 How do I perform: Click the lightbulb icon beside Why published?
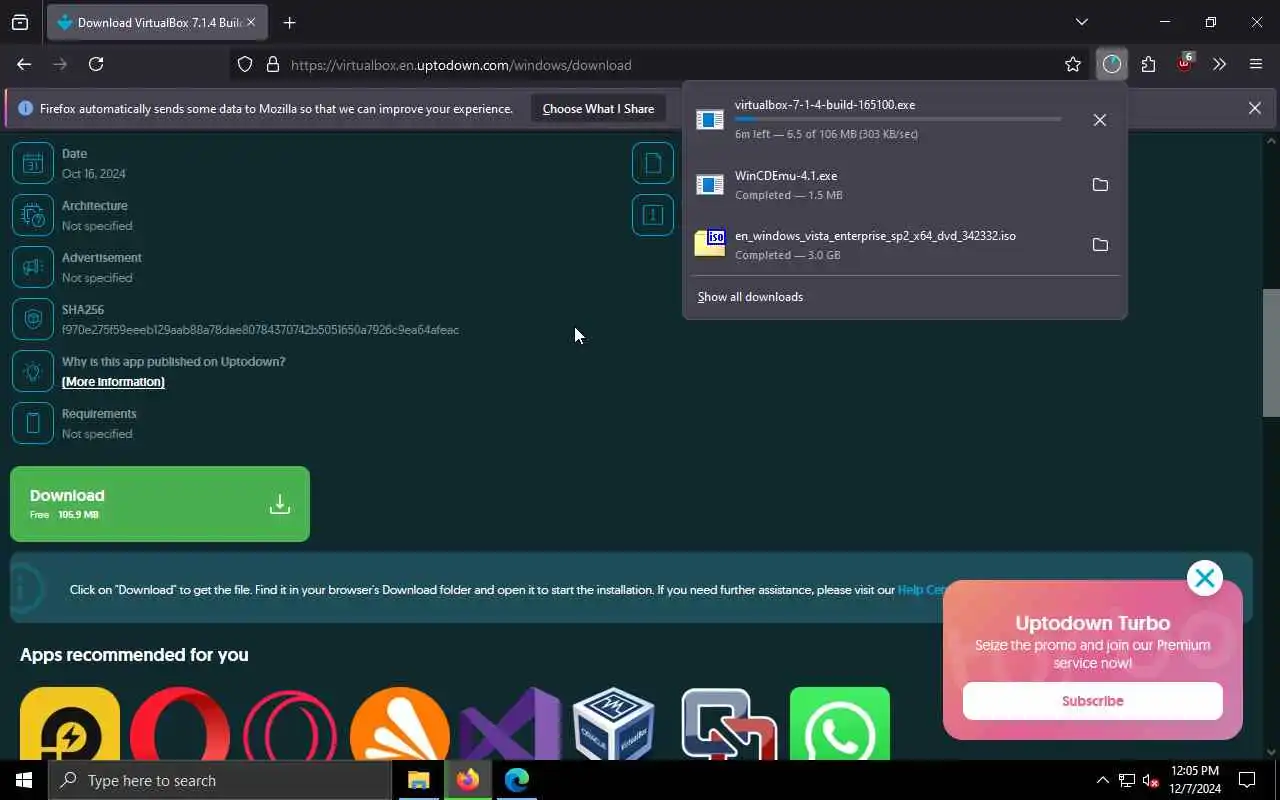33,372
